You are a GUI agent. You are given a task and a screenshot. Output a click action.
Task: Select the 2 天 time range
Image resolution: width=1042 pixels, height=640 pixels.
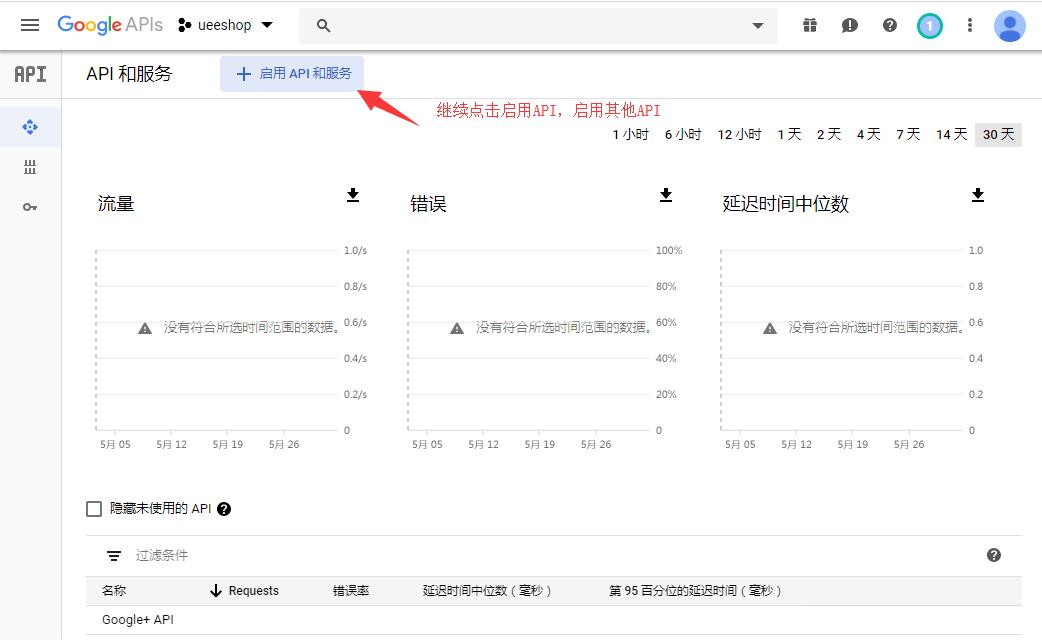829,134
